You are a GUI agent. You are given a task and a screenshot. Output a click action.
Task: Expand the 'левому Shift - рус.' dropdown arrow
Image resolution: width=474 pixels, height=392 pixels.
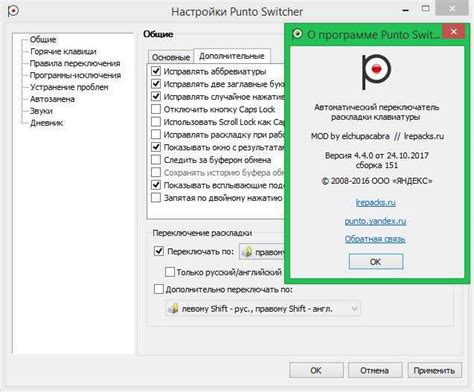click(354, 309)
